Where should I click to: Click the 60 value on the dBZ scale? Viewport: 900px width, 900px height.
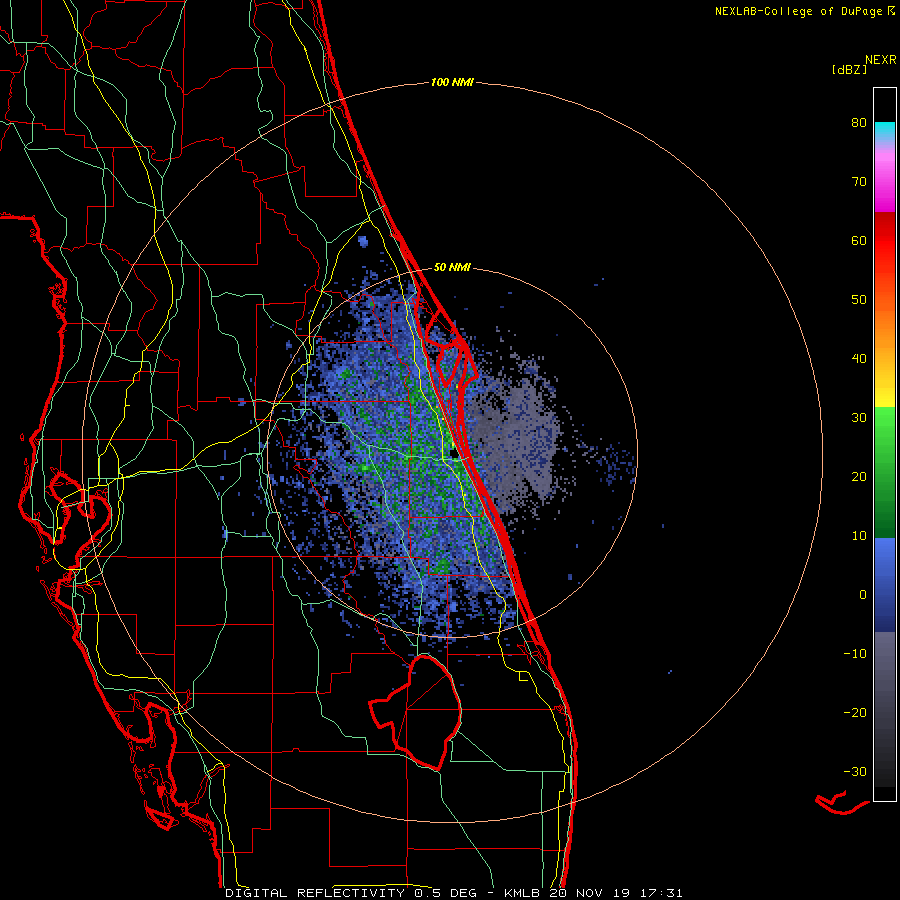859,240
